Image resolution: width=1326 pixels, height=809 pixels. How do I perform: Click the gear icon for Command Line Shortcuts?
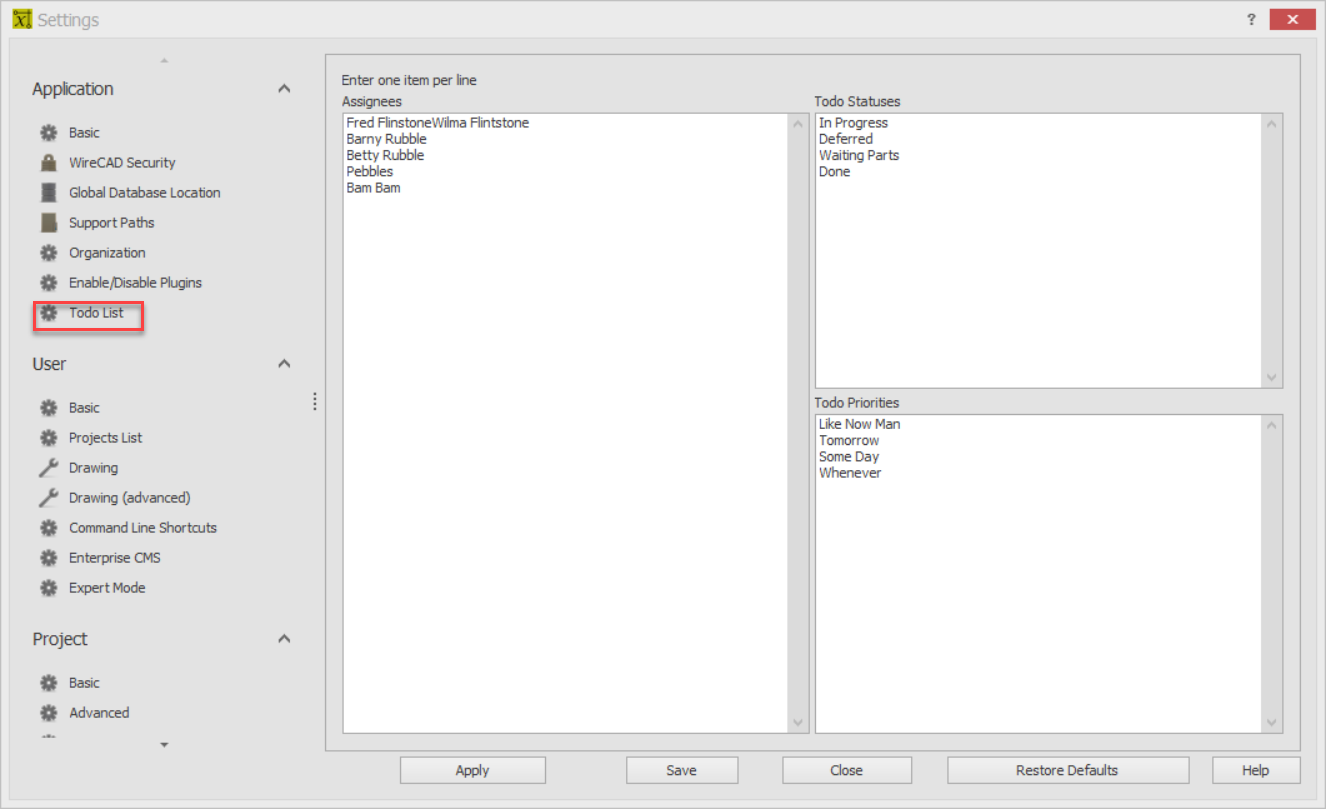(48, 527)
